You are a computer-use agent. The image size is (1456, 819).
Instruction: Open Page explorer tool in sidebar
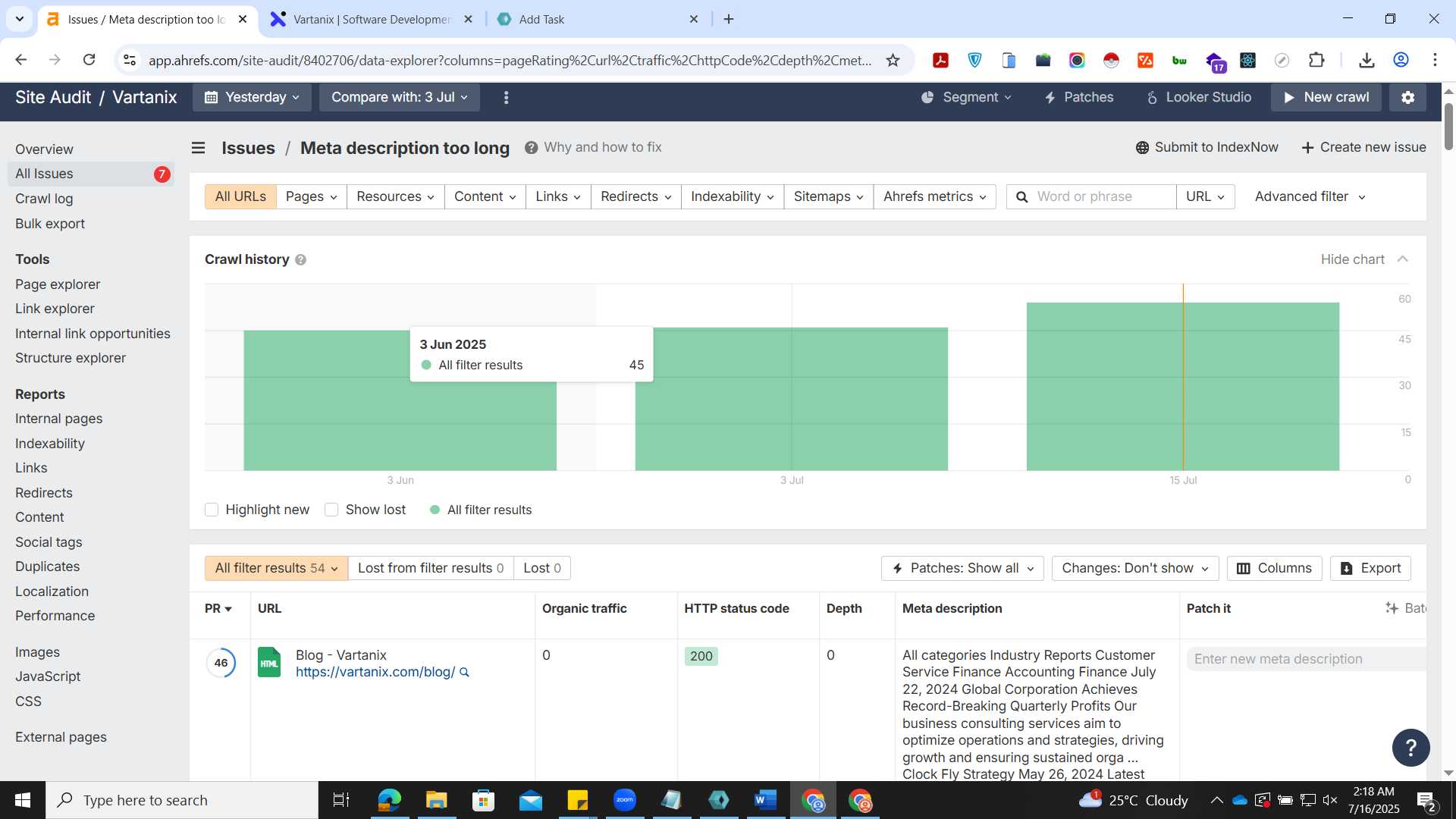58,284
